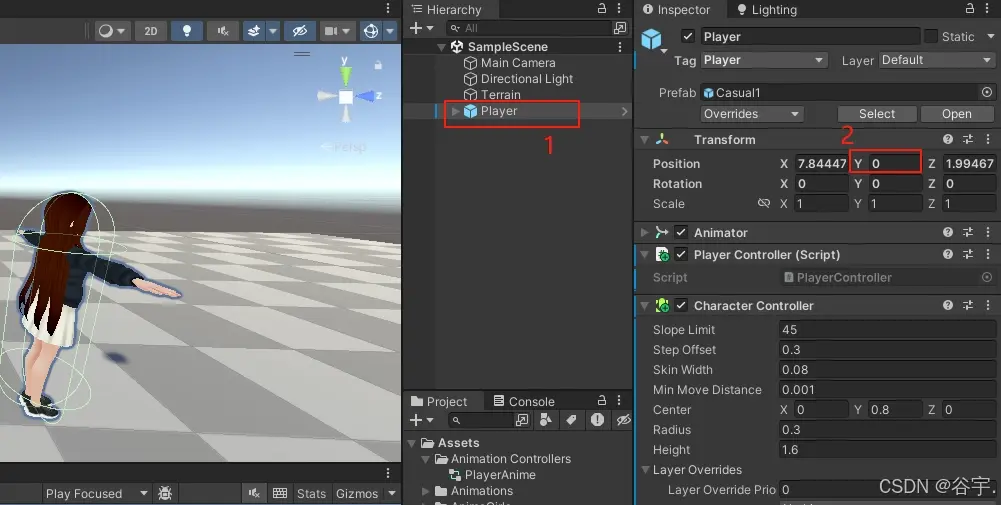Image resolution: width=1001 pixels, height=505 pixels.
Task: Switch to the Hierarchy tab
Action: (447, 9)
